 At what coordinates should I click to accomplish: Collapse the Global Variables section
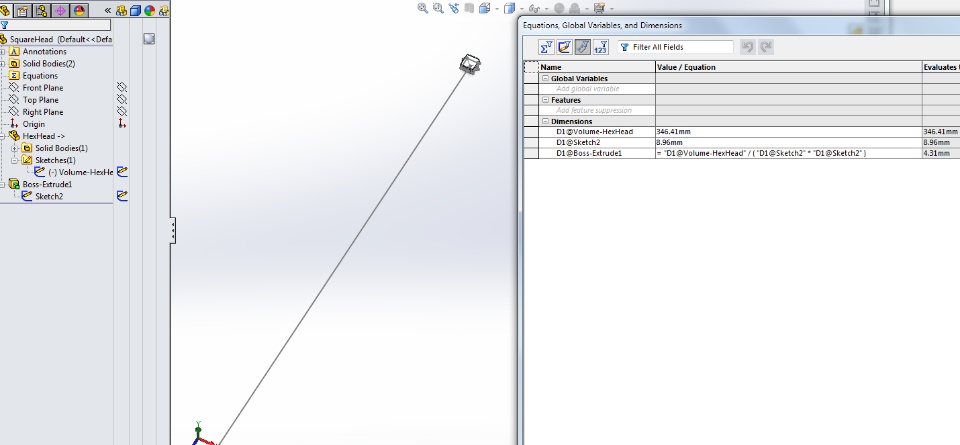(x=546, y=78)
